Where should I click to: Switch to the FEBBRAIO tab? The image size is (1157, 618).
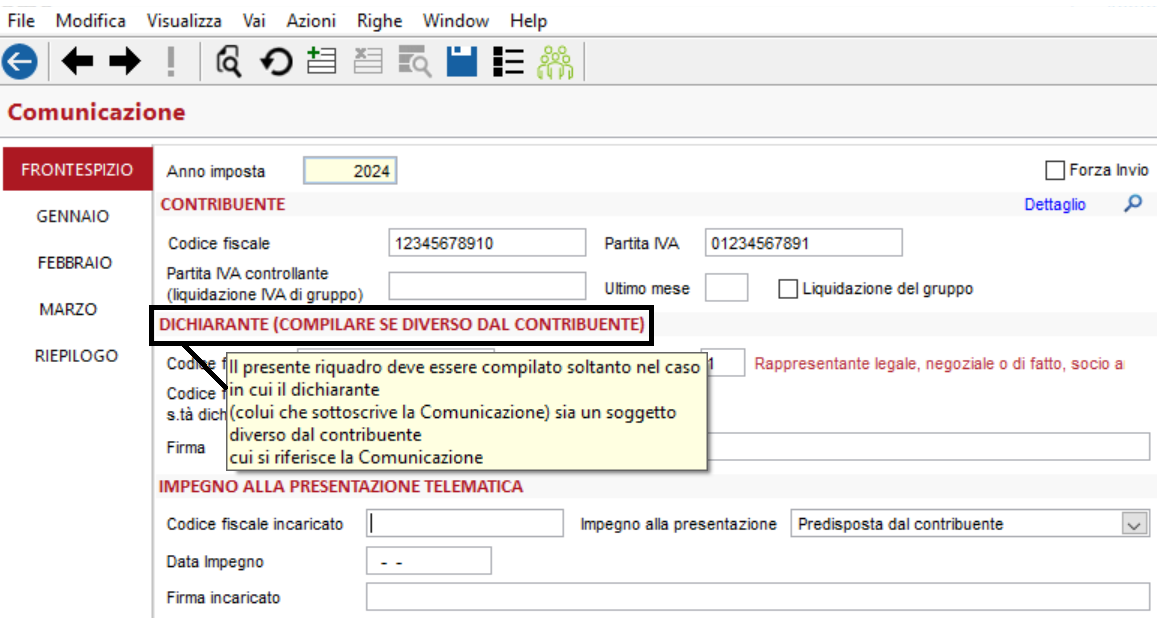[75, 263]
